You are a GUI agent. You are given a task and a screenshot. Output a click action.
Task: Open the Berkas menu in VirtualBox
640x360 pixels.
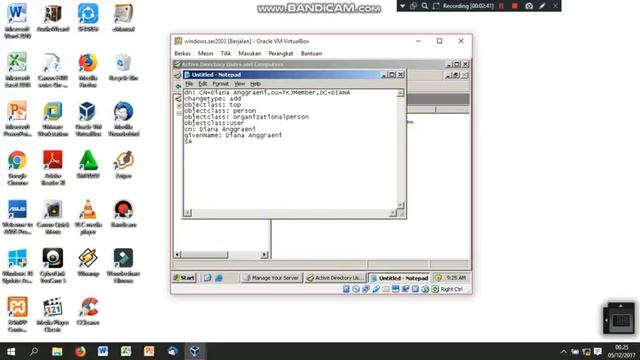182,53
